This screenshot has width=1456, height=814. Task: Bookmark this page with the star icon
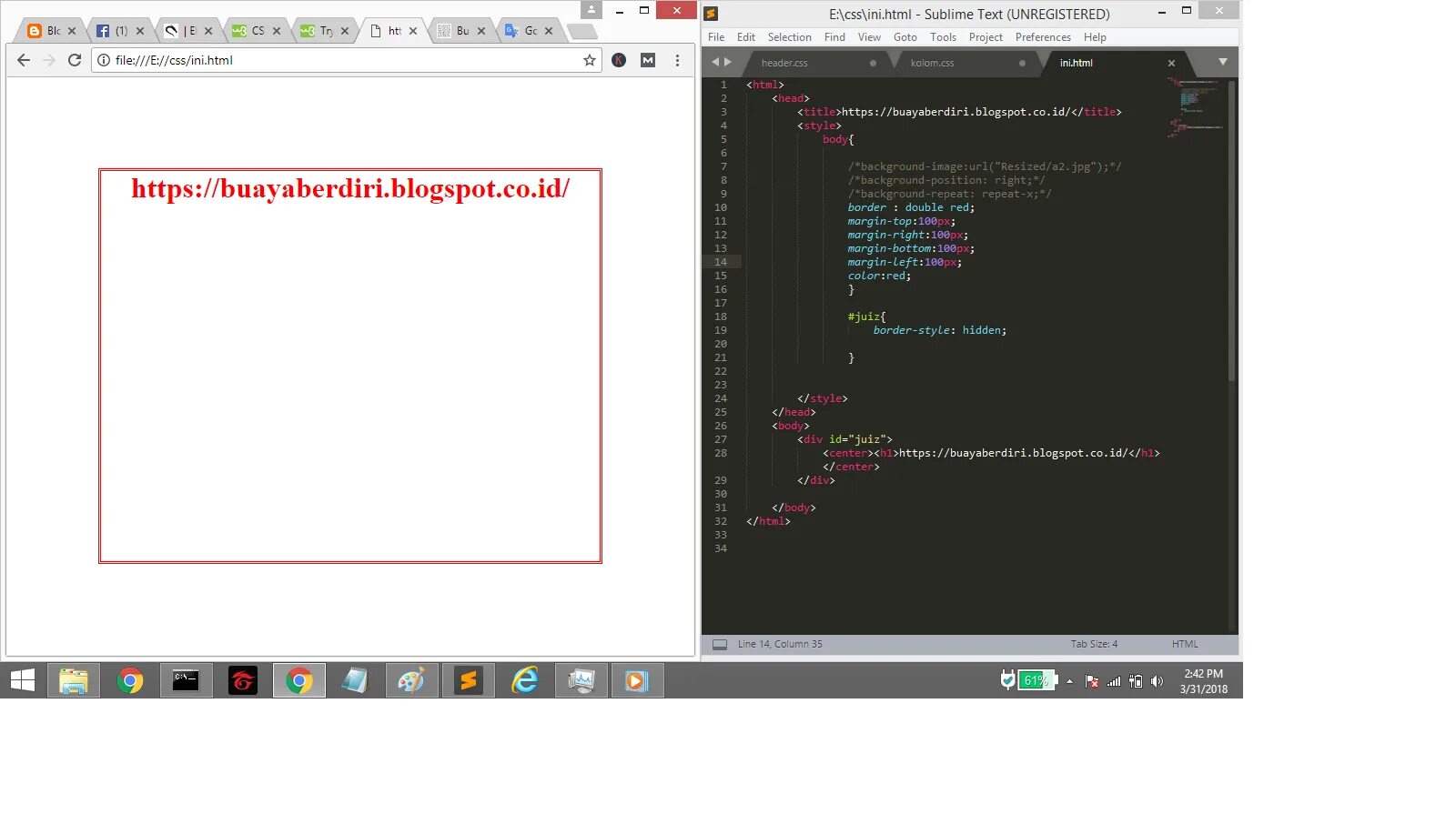point(590,60)
